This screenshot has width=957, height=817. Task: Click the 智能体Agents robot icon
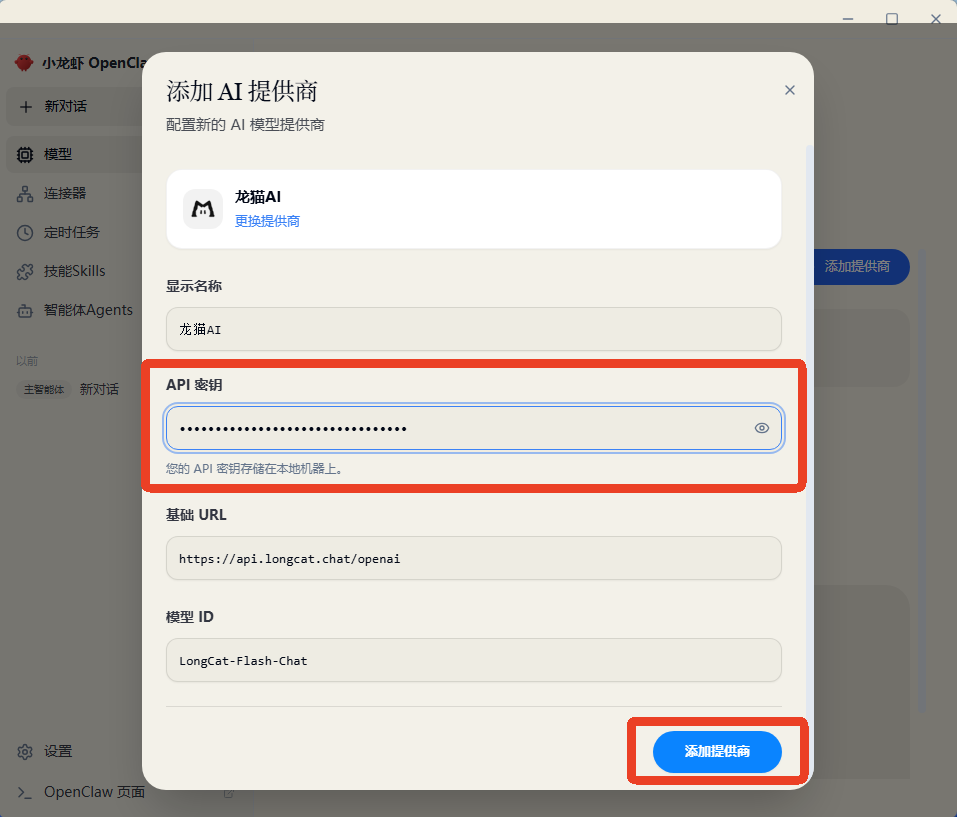pos(25,311)
